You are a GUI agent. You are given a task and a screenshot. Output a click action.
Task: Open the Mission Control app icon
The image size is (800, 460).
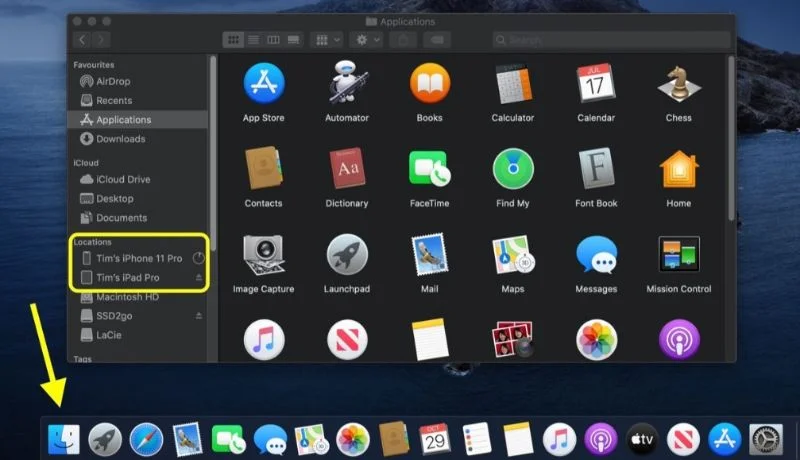679,254
